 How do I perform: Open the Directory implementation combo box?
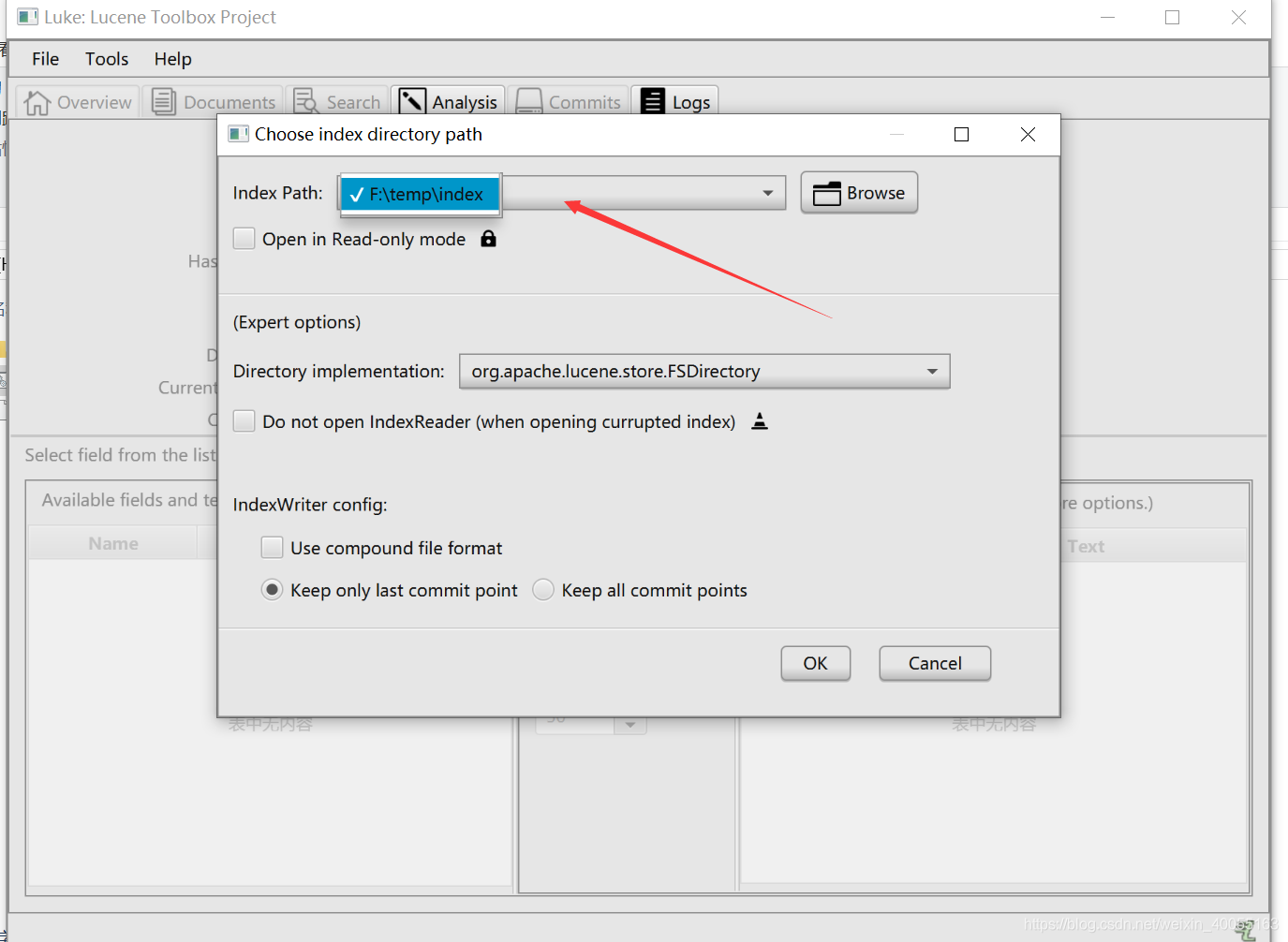point(704,371)
